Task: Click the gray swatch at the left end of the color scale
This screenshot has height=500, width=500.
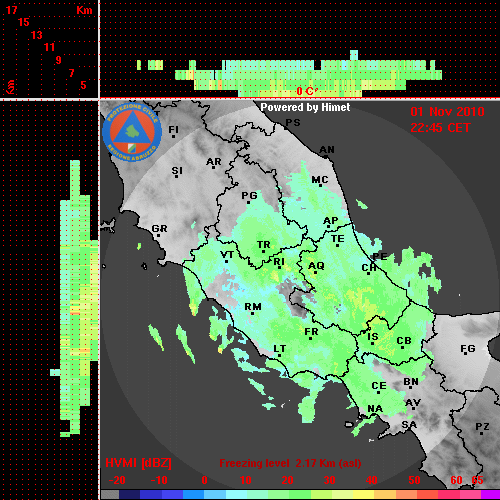Action: pos(110,495)
